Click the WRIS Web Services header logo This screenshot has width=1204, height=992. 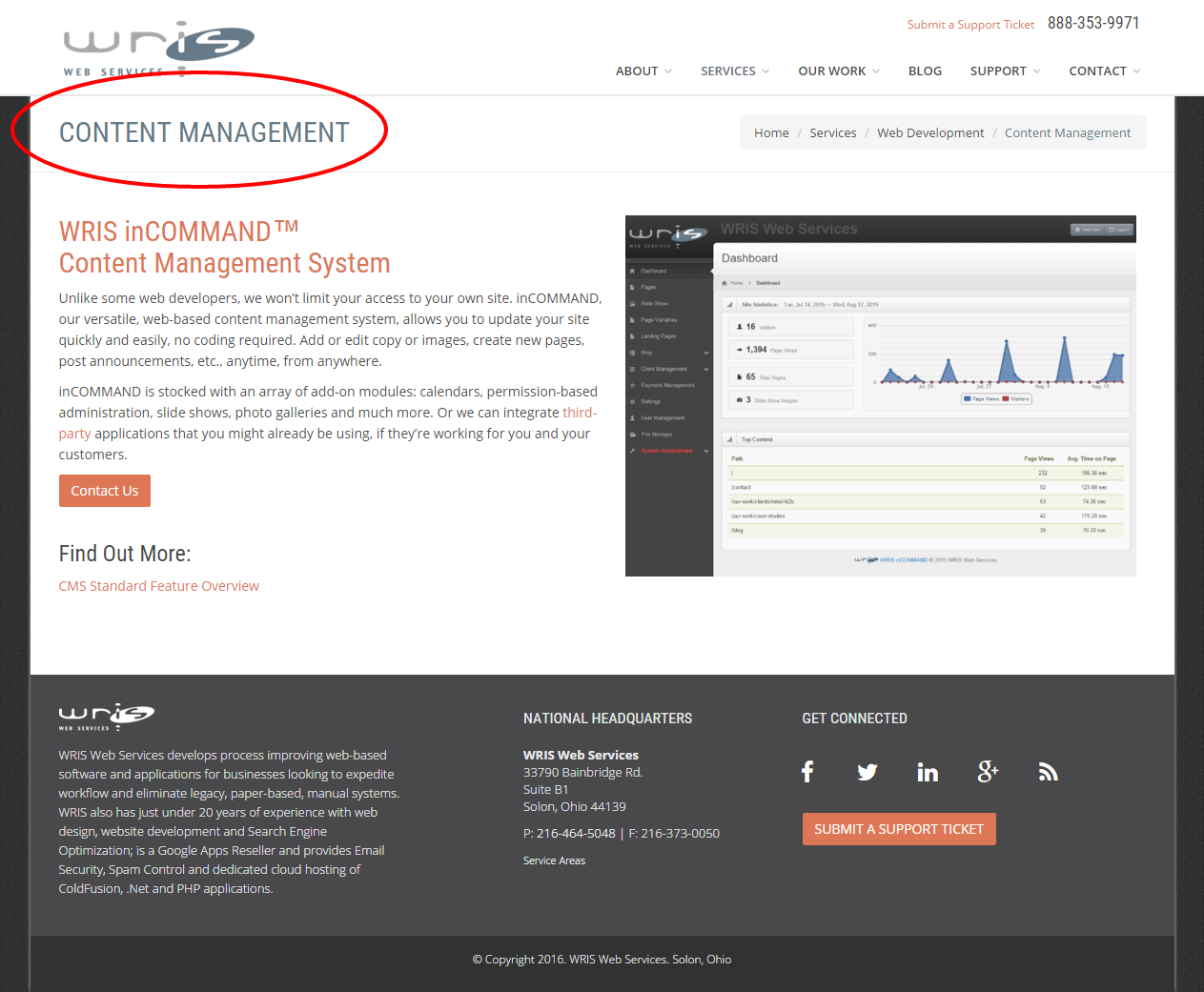click(159, 49)
